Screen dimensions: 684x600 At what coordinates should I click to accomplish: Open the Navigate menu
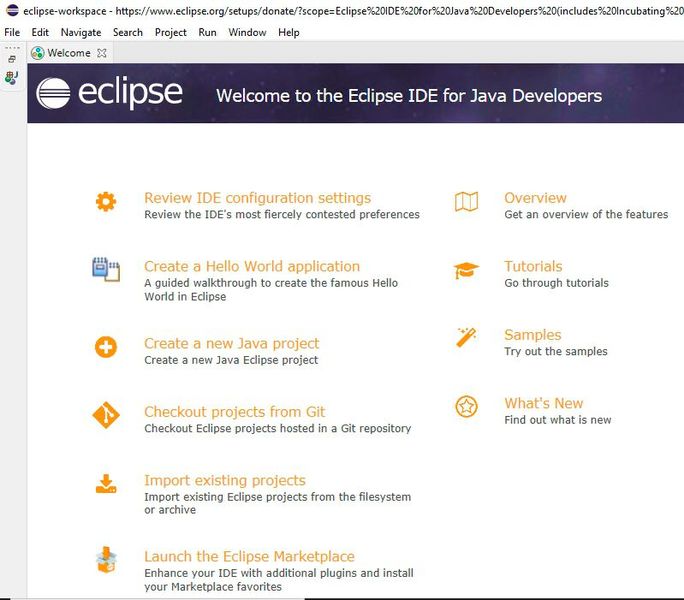[x=81, y=32]
